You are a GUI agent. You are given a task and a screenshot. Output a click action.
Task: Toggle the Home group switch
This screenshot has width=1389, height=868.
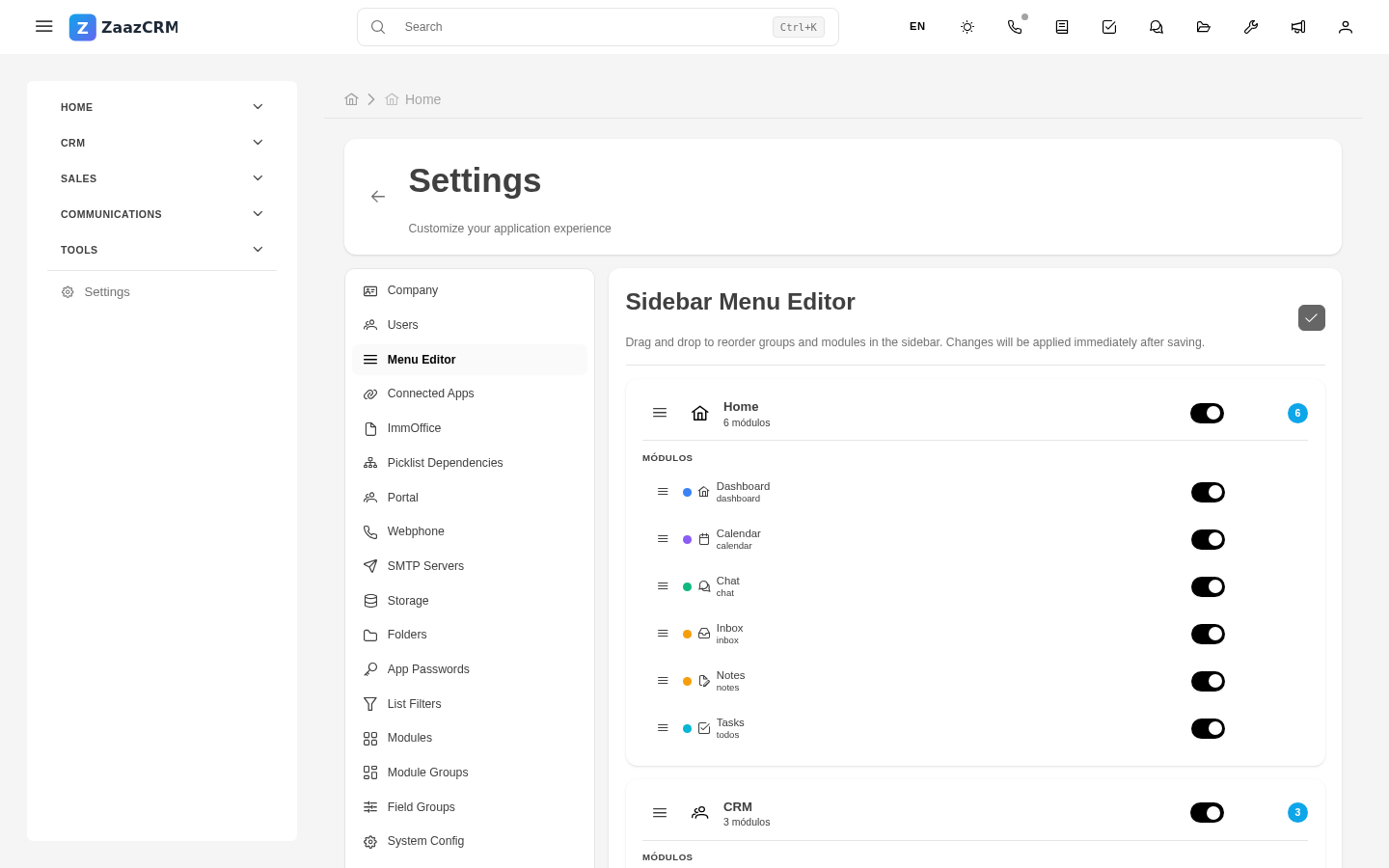click(1207, 413)
